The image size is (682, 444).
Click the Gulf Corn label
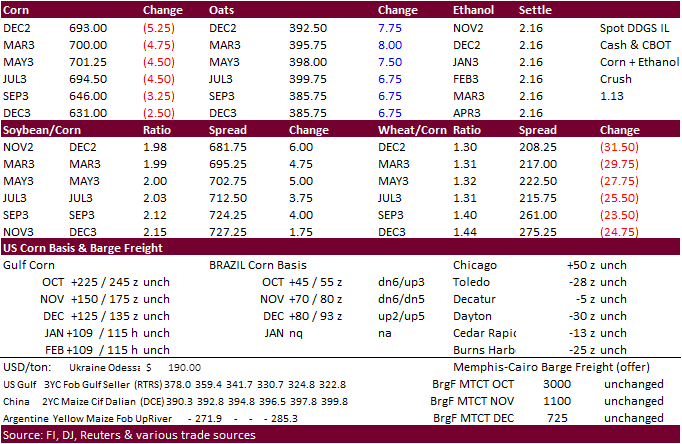click(x=29, y=265)
